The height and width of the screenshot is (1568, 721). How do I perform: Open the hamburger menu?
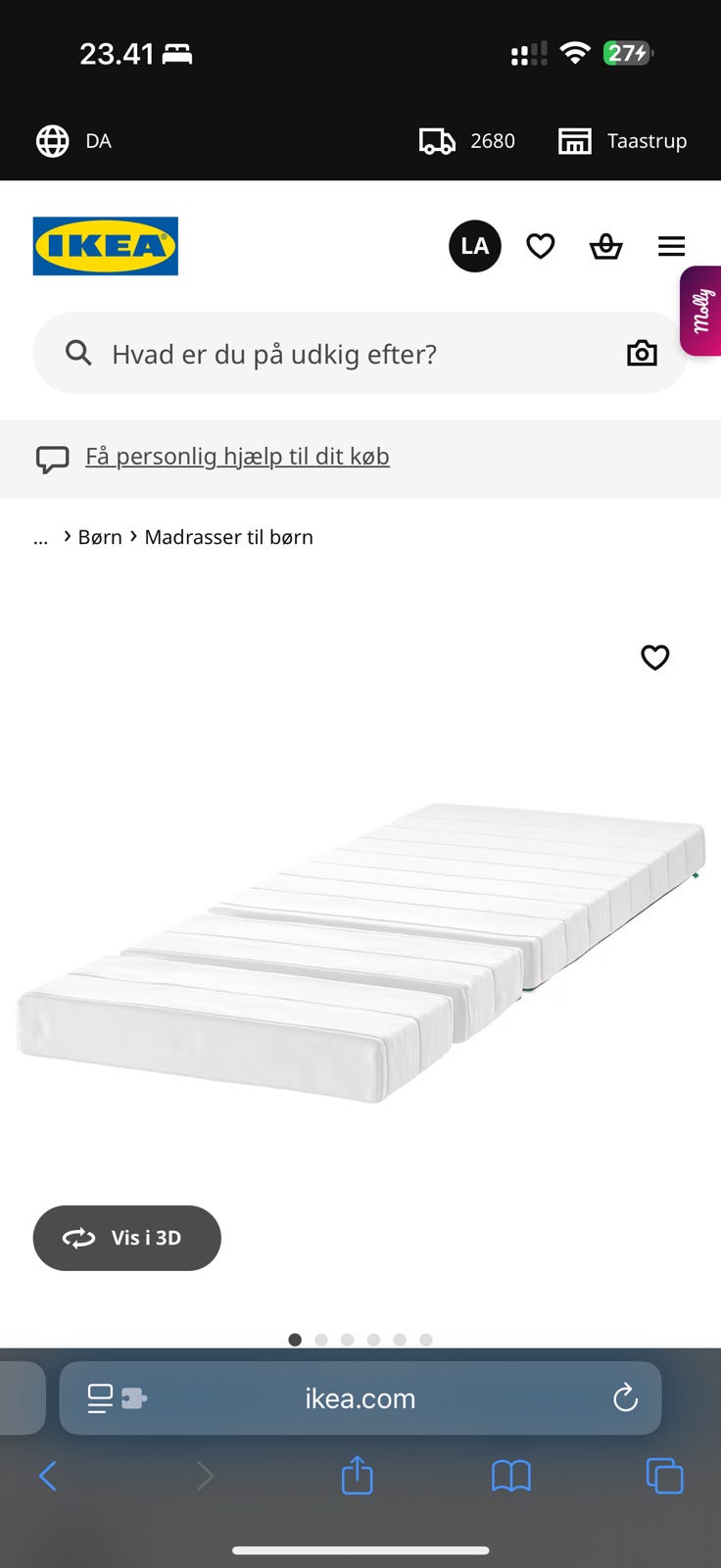click(x=671, y=246)
